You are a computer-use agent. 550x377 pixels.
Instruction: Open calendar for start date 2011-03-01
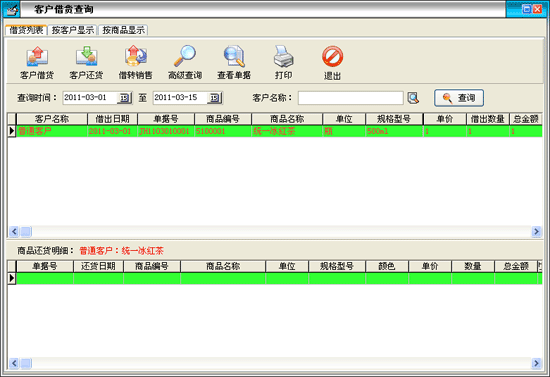click(125, 98)
